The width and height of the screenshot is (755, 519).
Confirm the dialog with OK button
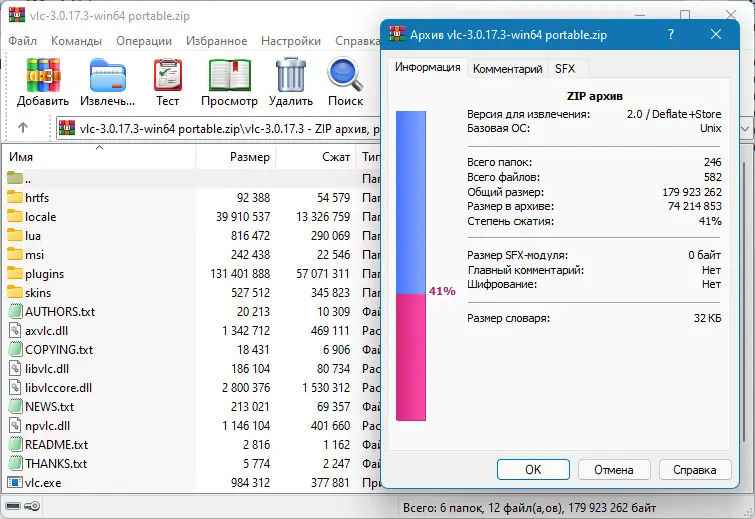coord(533,469)
